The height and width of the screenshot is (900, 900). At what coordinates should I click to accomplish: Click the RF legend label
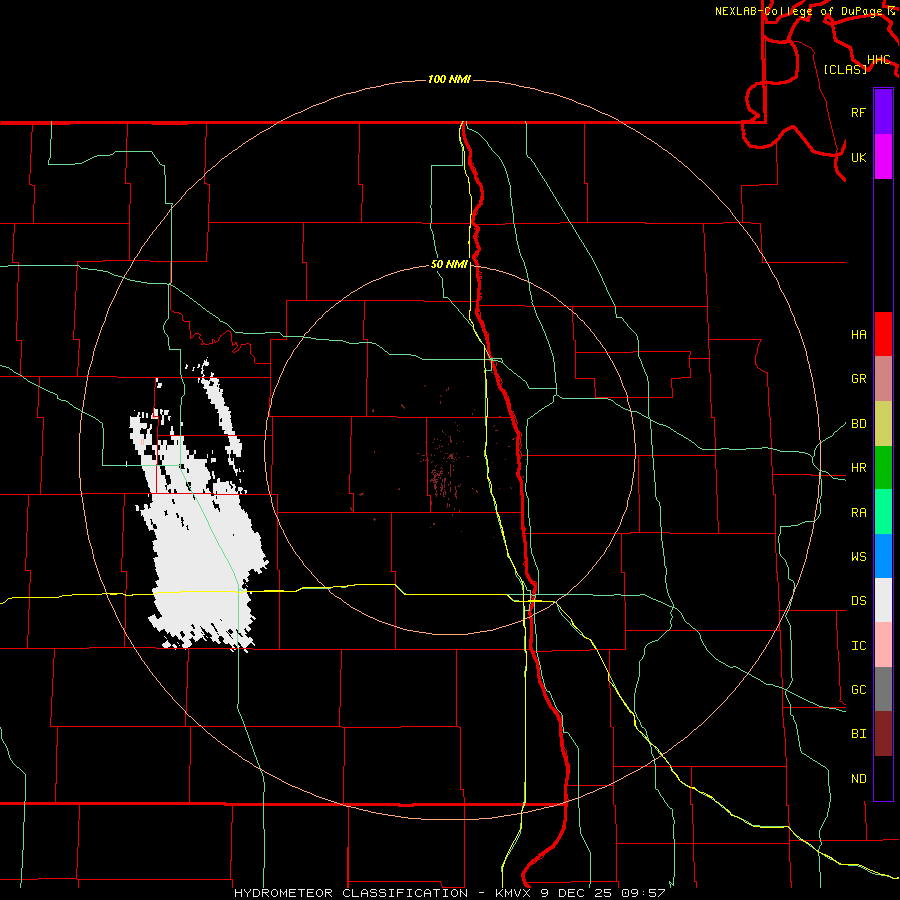point(858,112)
